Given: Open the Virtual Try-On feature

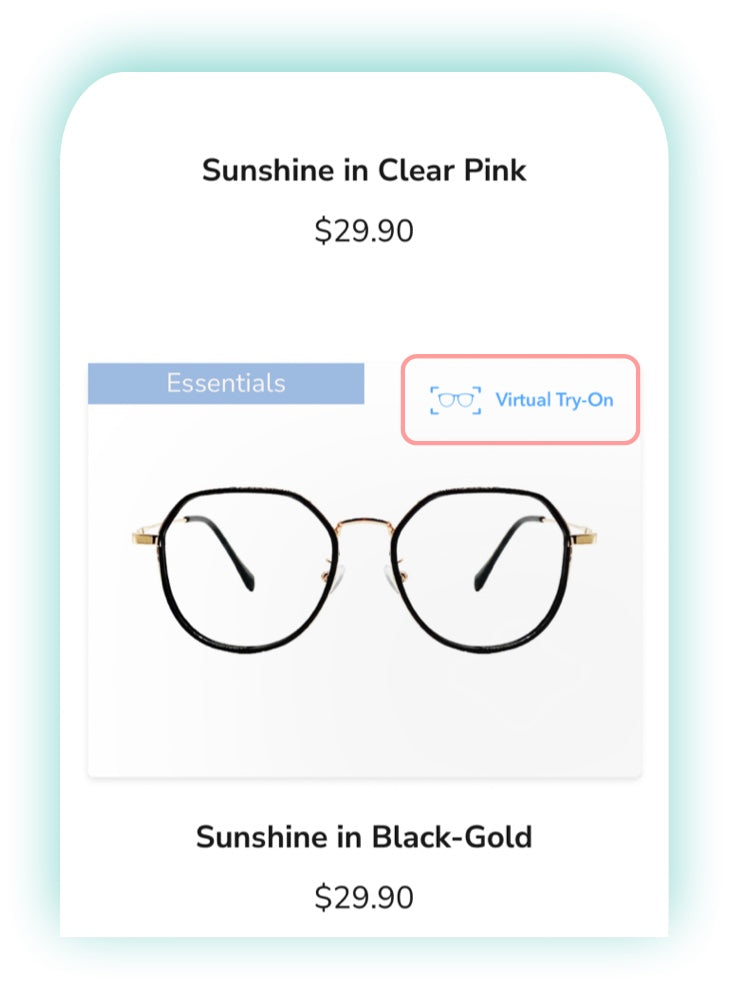Looking at the screenshot, I should click(520, 399).
